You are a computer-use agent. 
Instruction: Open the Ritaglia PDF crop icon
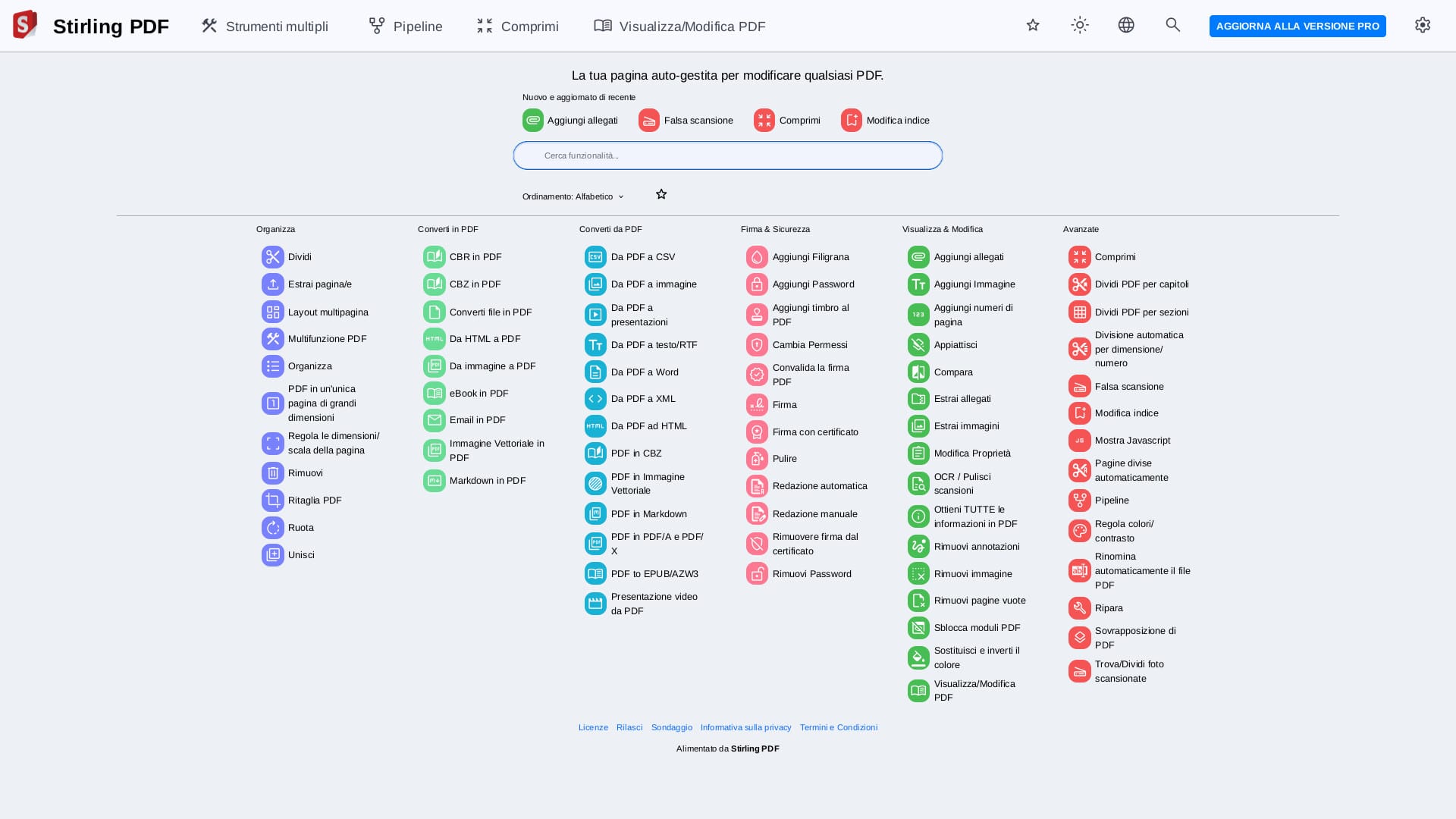coord(273,500)
